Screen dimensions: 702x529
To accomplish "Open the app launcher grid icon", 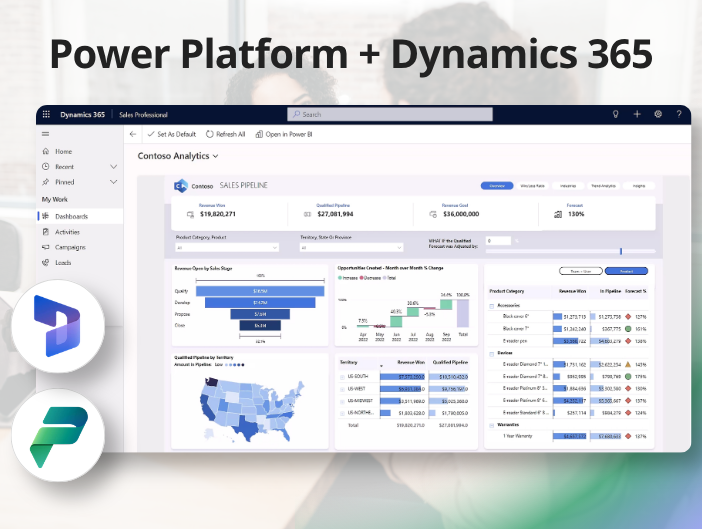I will [x=46, y=114].
